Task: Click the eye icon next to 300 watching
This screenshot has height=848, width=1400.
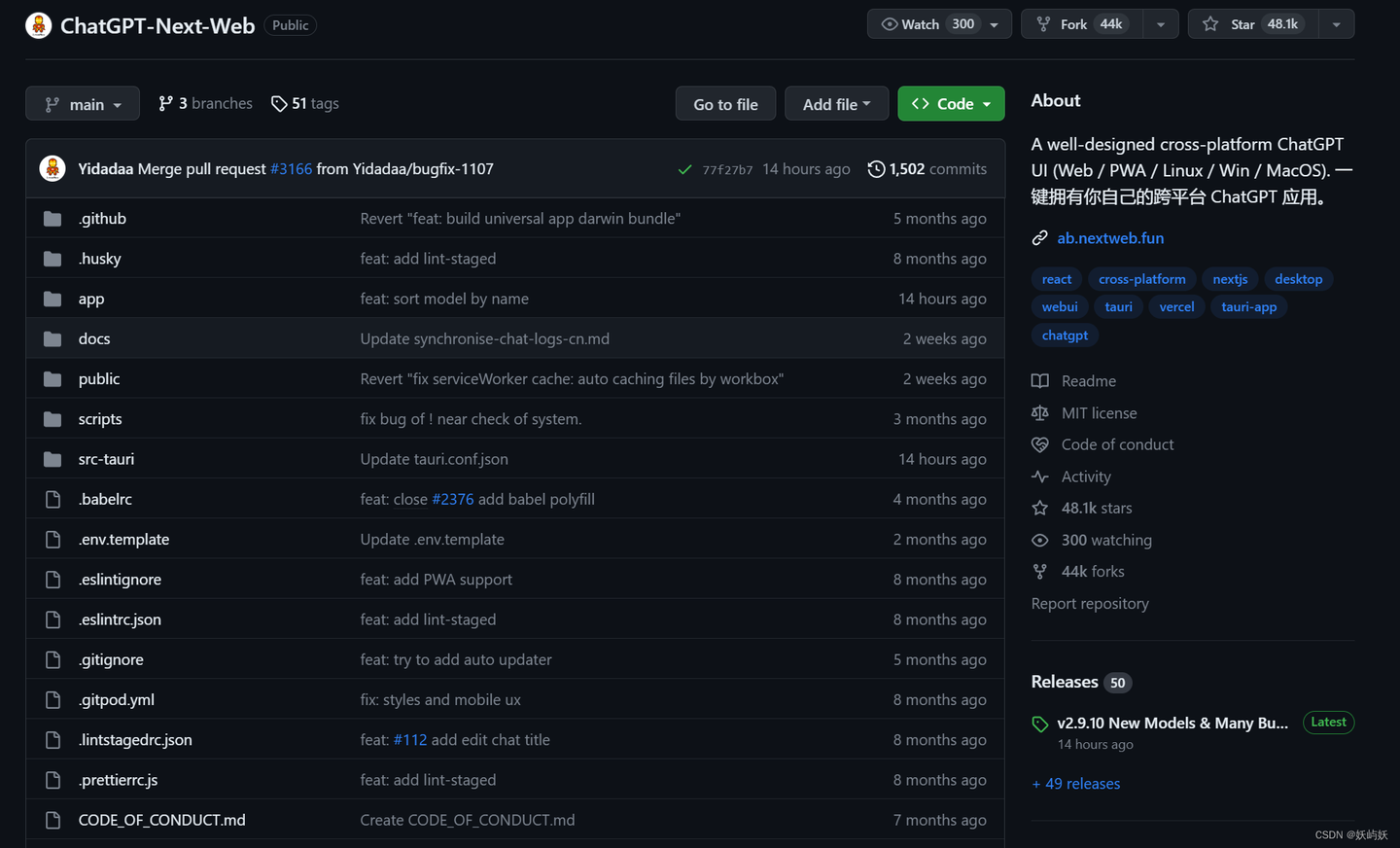Action: [1039, 540]
